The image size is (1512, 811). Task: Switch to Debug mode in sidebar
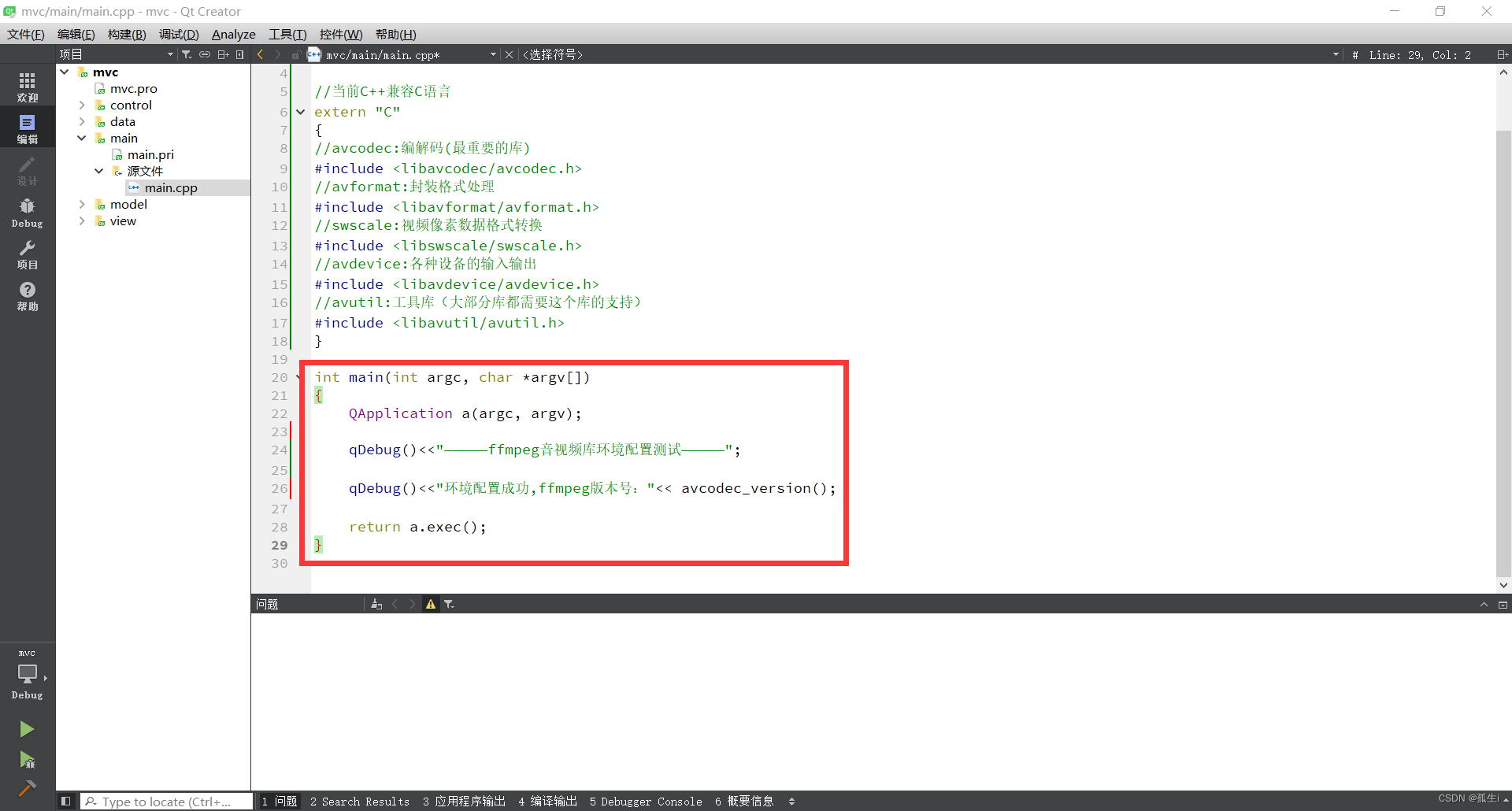[x=28, y=213]
